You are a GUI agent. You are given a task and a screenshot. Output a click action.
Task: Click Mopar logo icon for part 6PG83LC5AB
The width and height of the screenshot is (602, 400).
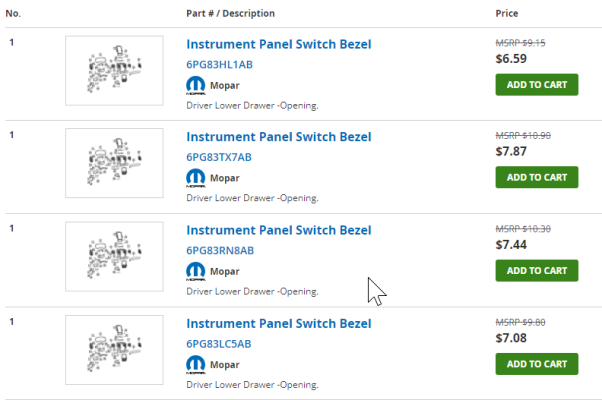[x=196, y=365]
